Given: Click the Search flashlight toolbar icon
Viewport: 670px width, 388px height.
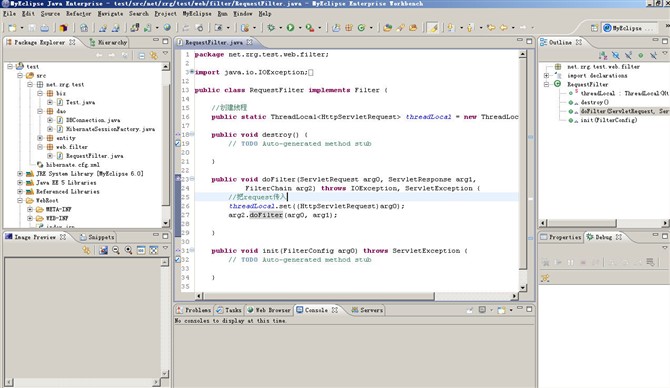Looking at the screenshot, I should [x=400, y=28].
